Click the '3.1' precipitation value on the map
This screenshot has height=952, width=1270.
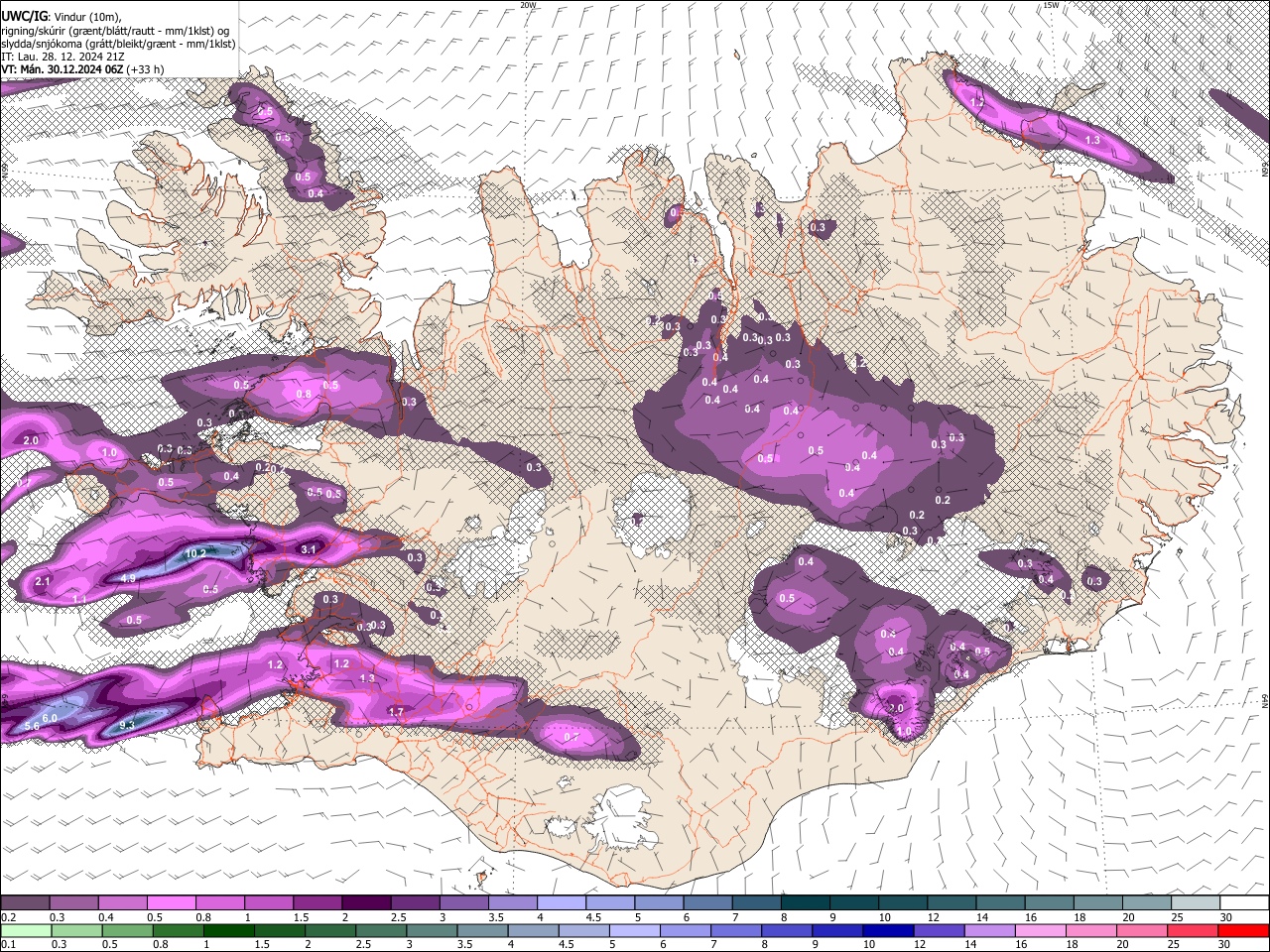point(308,549)
